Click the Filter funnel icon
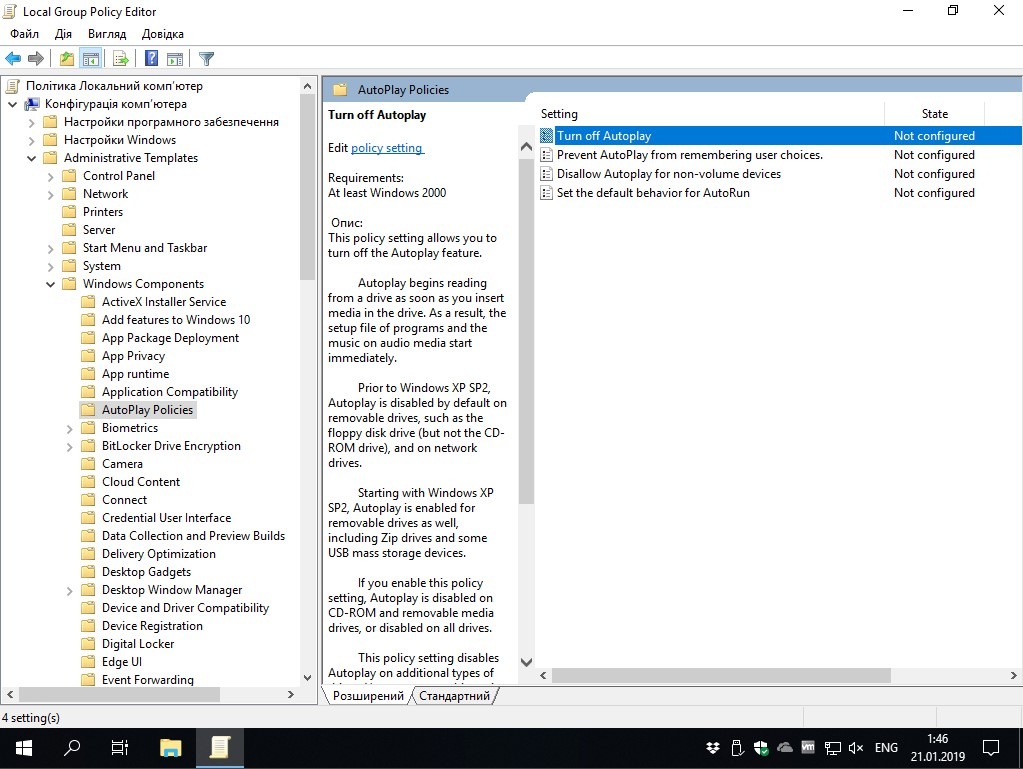The width and height of the screenshot is (1023, 769). 206,59
